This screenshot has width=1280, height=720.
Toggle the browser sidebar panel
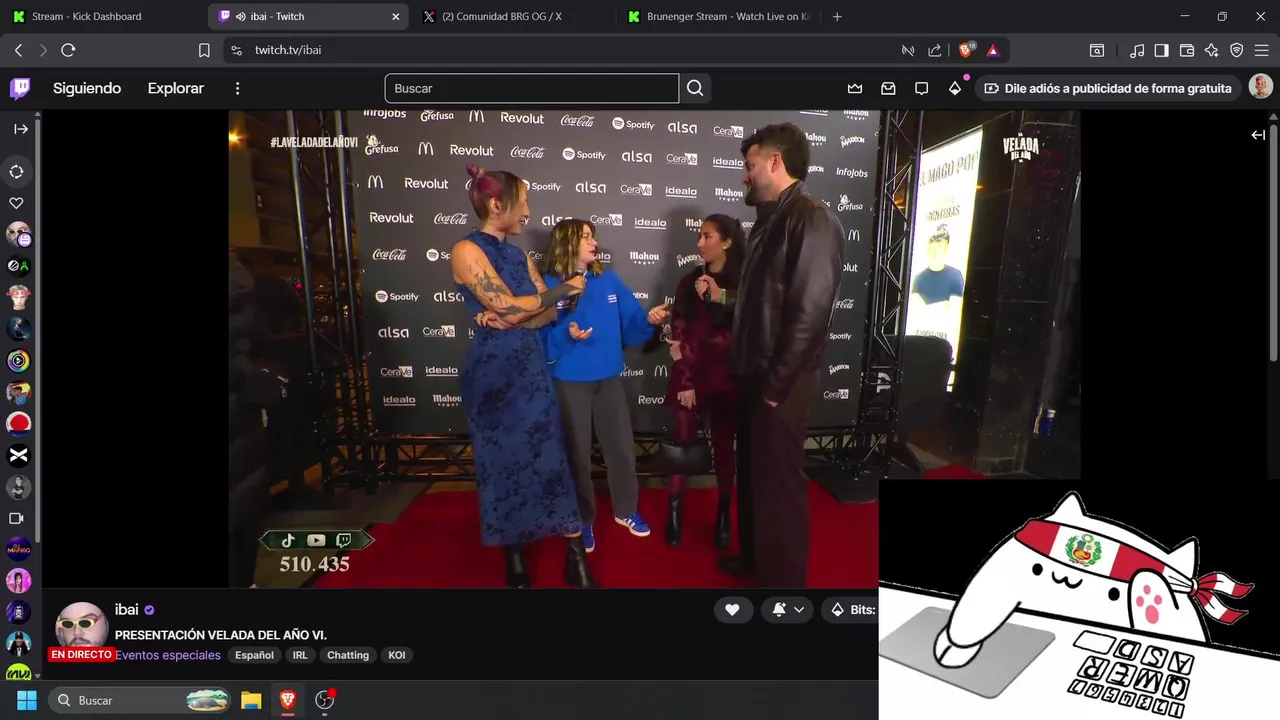1161,50
